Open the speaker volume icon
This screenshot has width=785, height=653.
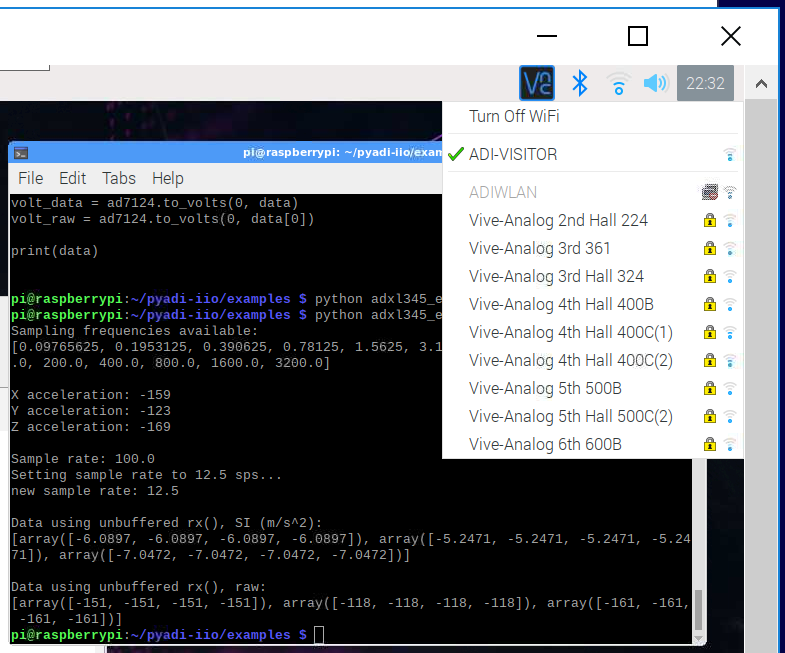(655, 83)
